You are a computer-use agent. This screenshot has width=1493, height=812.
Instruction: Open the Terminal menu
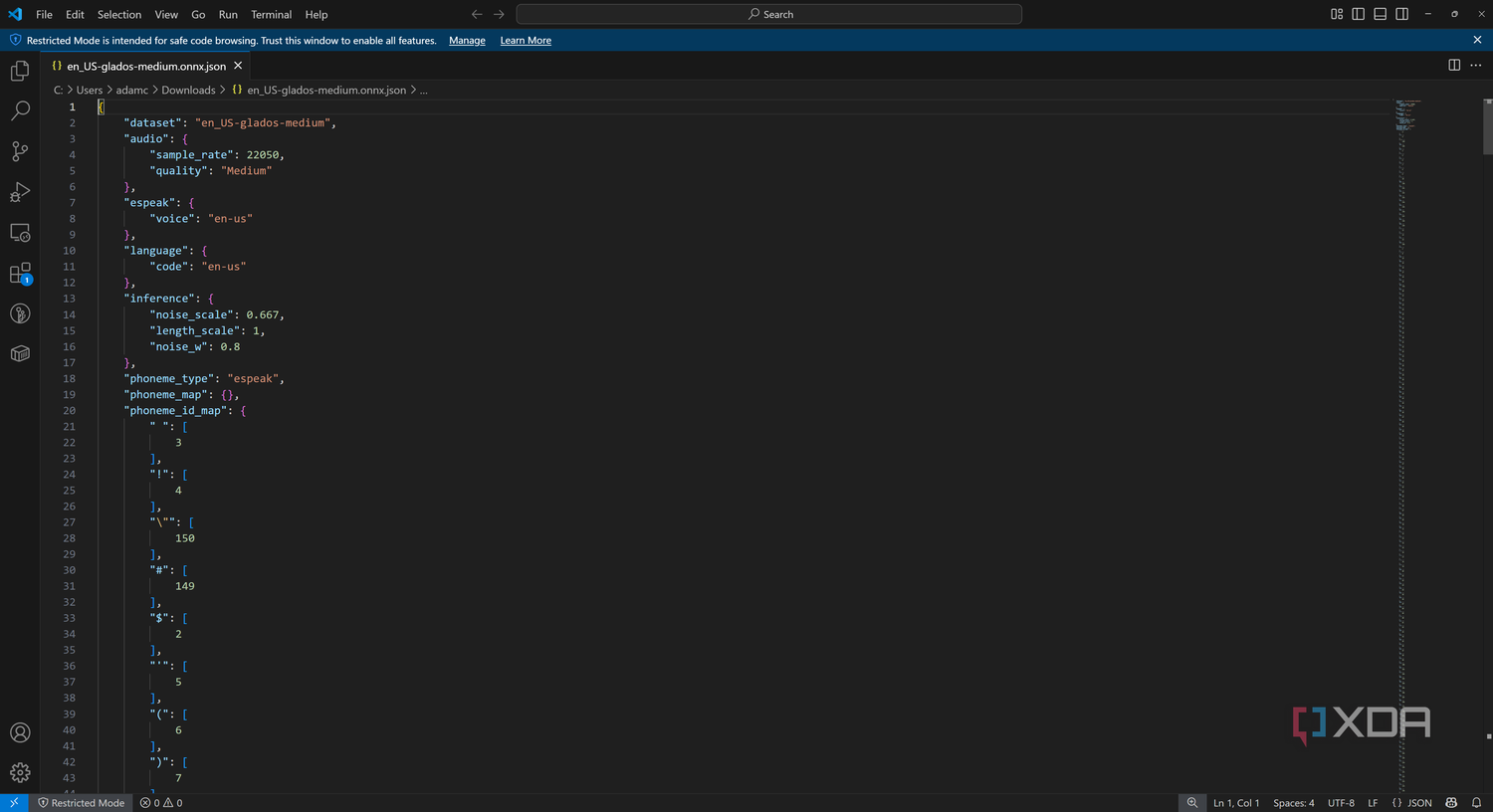point(271,14)
